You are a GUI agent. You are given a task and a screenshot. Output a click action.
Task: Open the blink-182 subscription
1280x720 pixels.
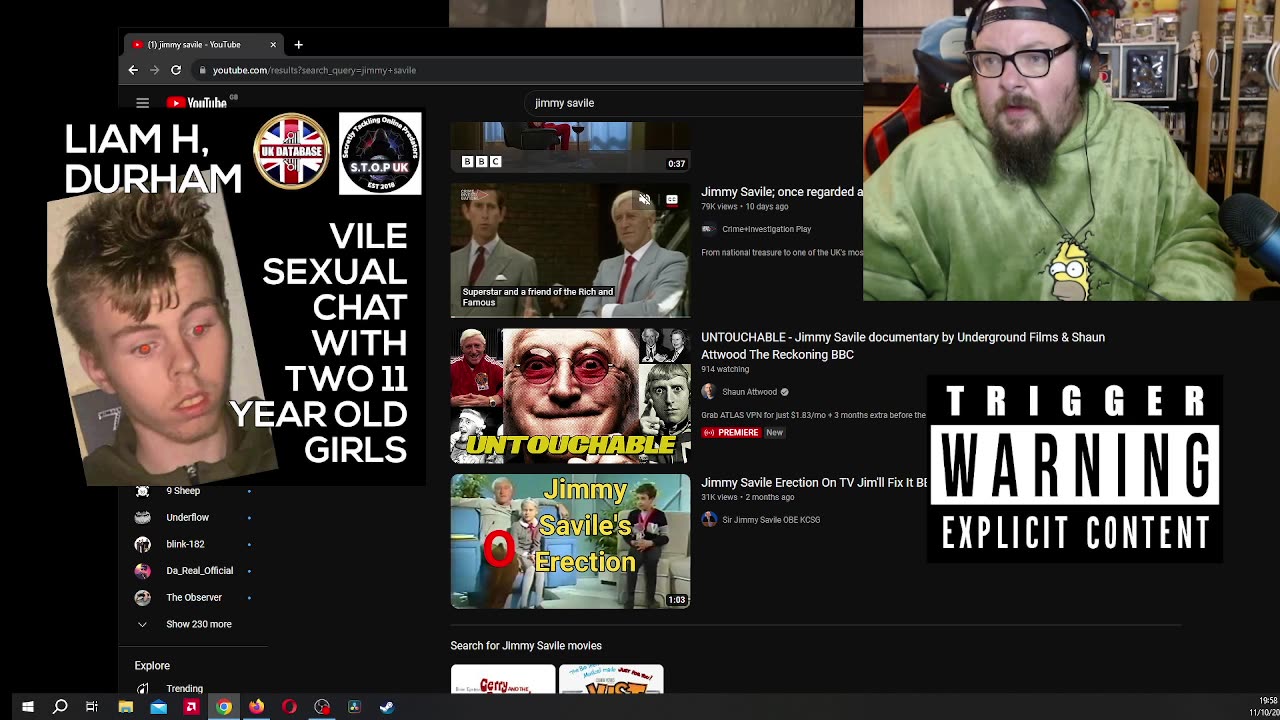coord(185,544)
